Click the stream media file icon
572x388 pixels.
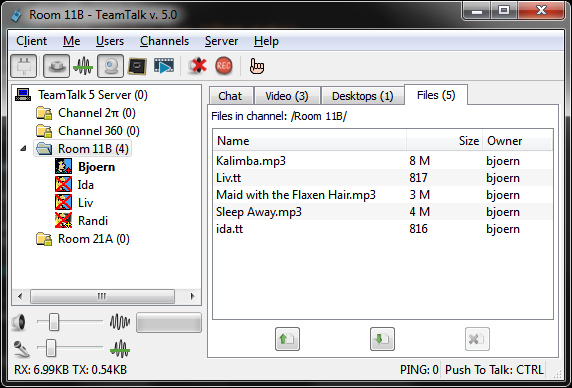coord(164,66)
